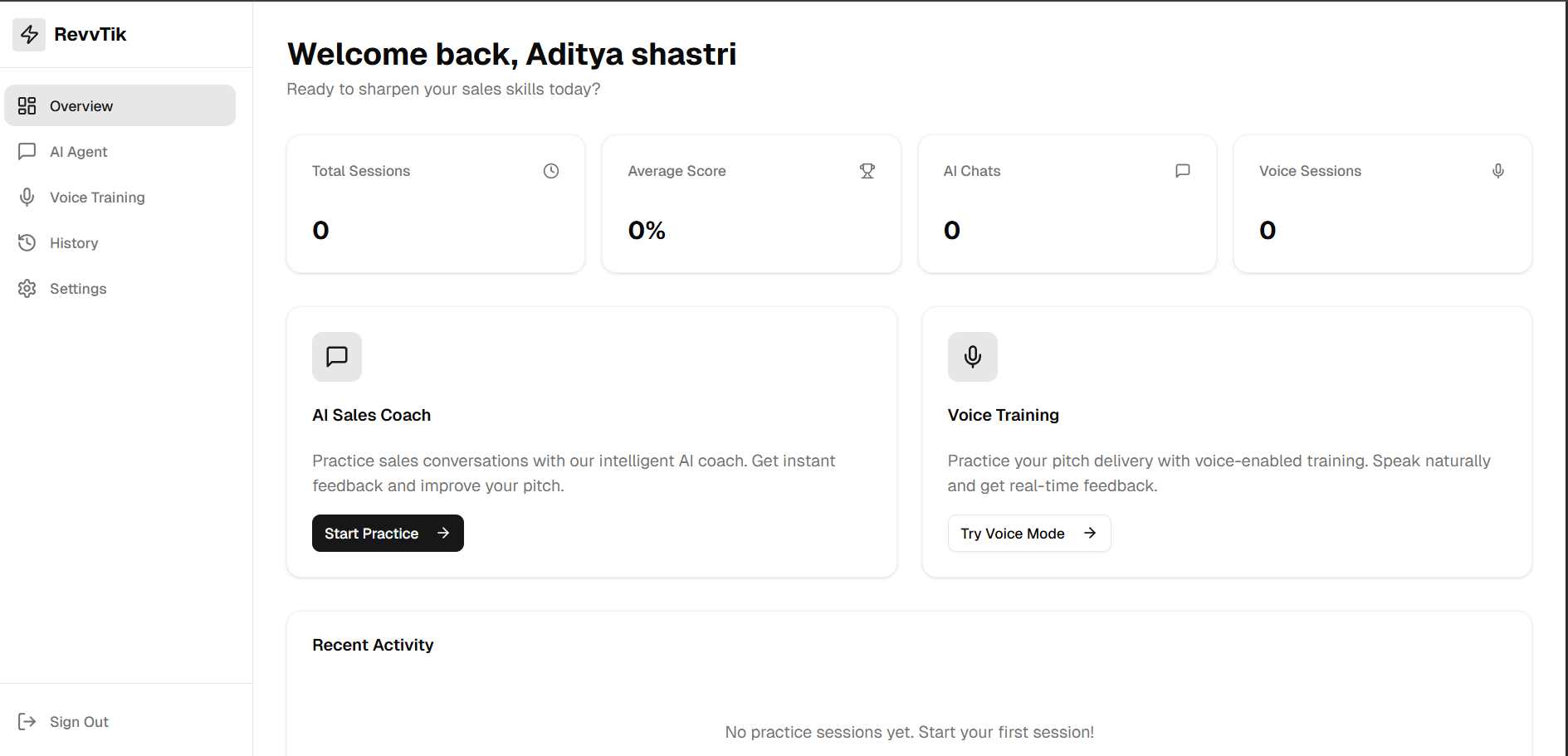
Task: Click the microphone icon on Voice Sessions
Action: click(x=1498, y=171)
